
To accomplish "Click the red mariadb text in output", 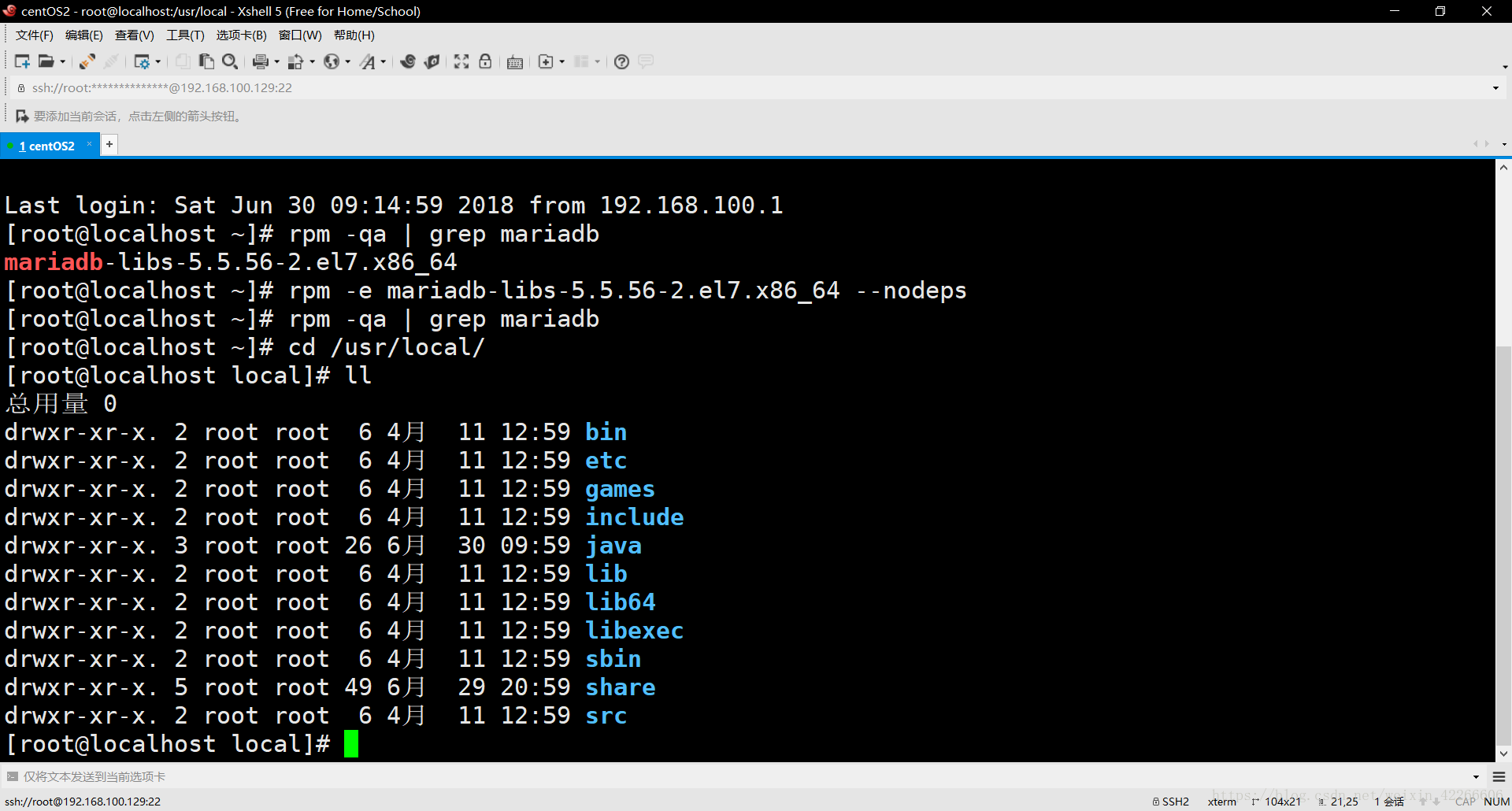I will tap(54, 262).
